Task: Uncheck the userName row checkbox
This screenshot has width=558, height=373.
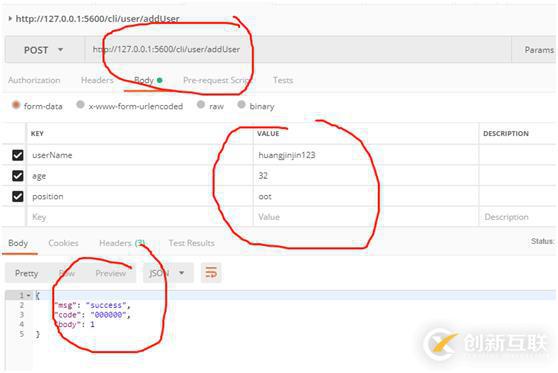Action: pos(17,155)
